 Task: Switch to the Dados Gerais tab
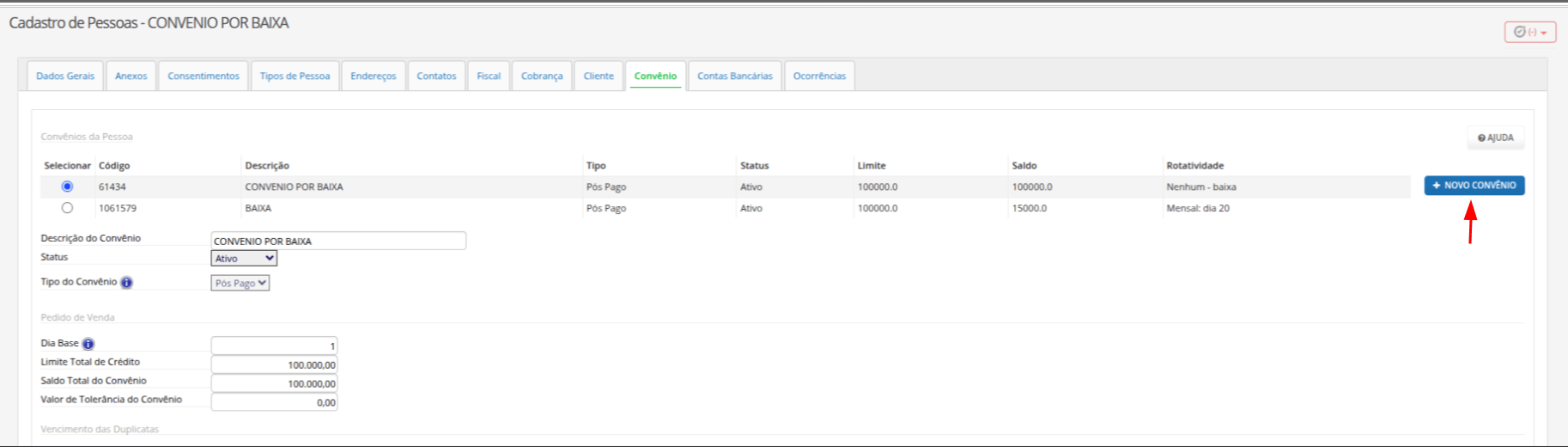click(65, 76)
